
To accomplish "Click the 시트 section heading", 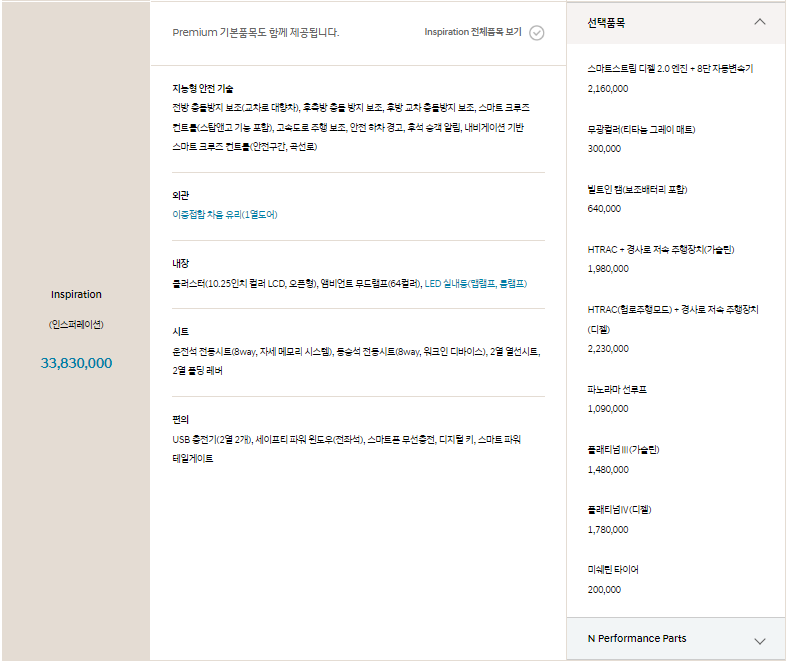I will point(181,332).
